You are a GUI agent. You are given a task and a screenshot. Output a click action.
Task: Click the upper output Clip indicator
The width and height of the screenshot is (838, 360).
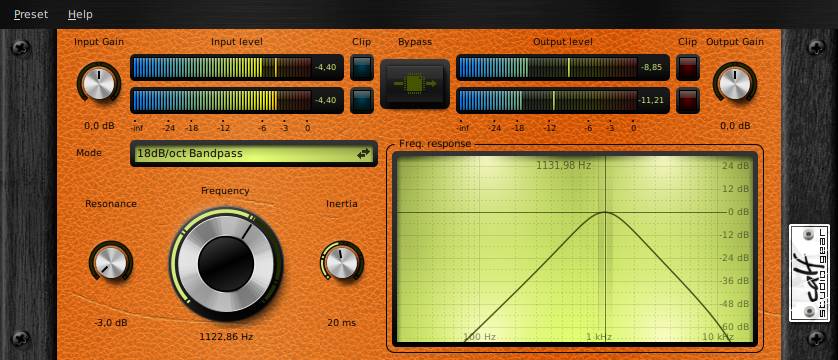tap(688, 68)
